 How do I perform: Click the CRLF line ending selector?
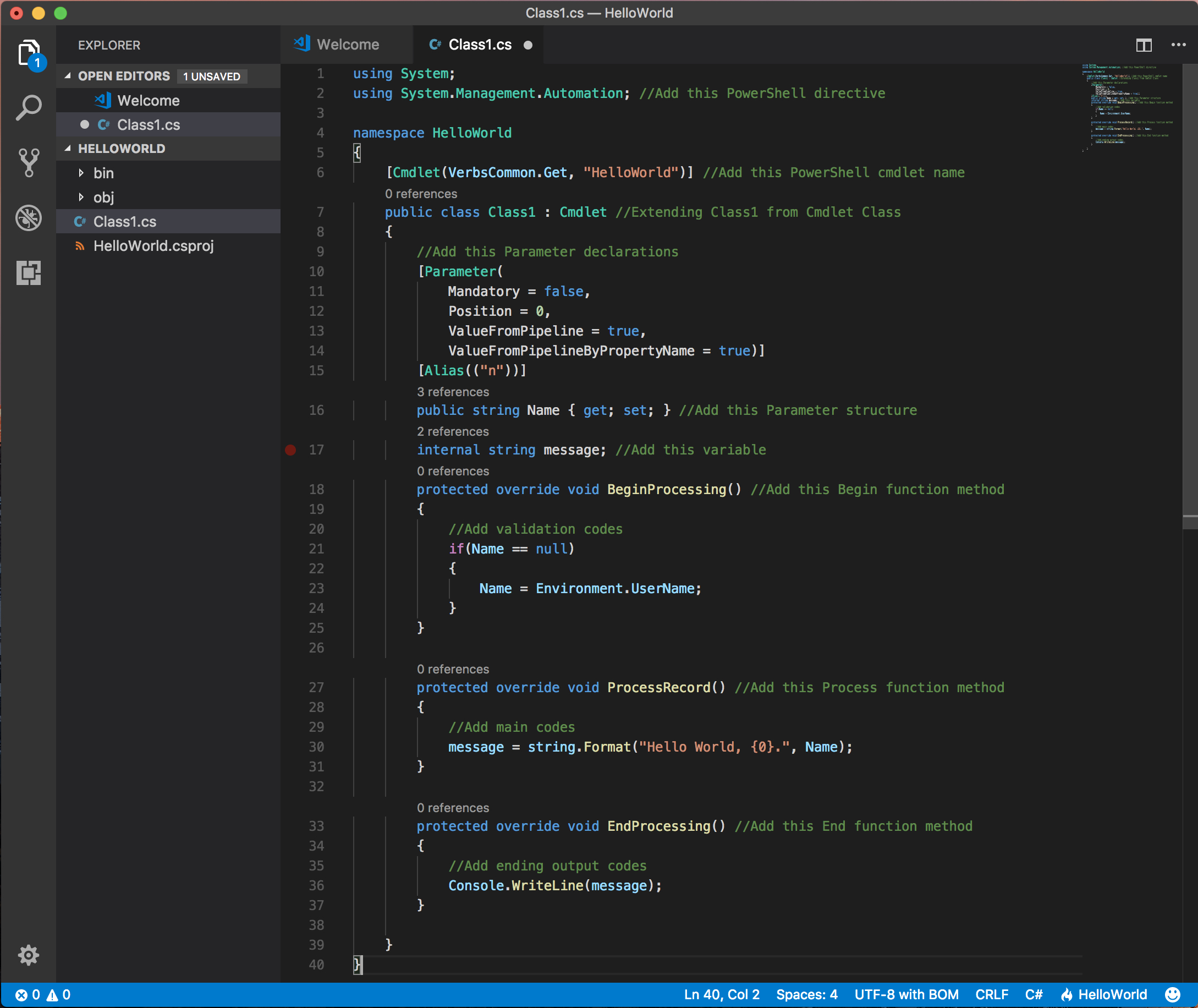991,995
